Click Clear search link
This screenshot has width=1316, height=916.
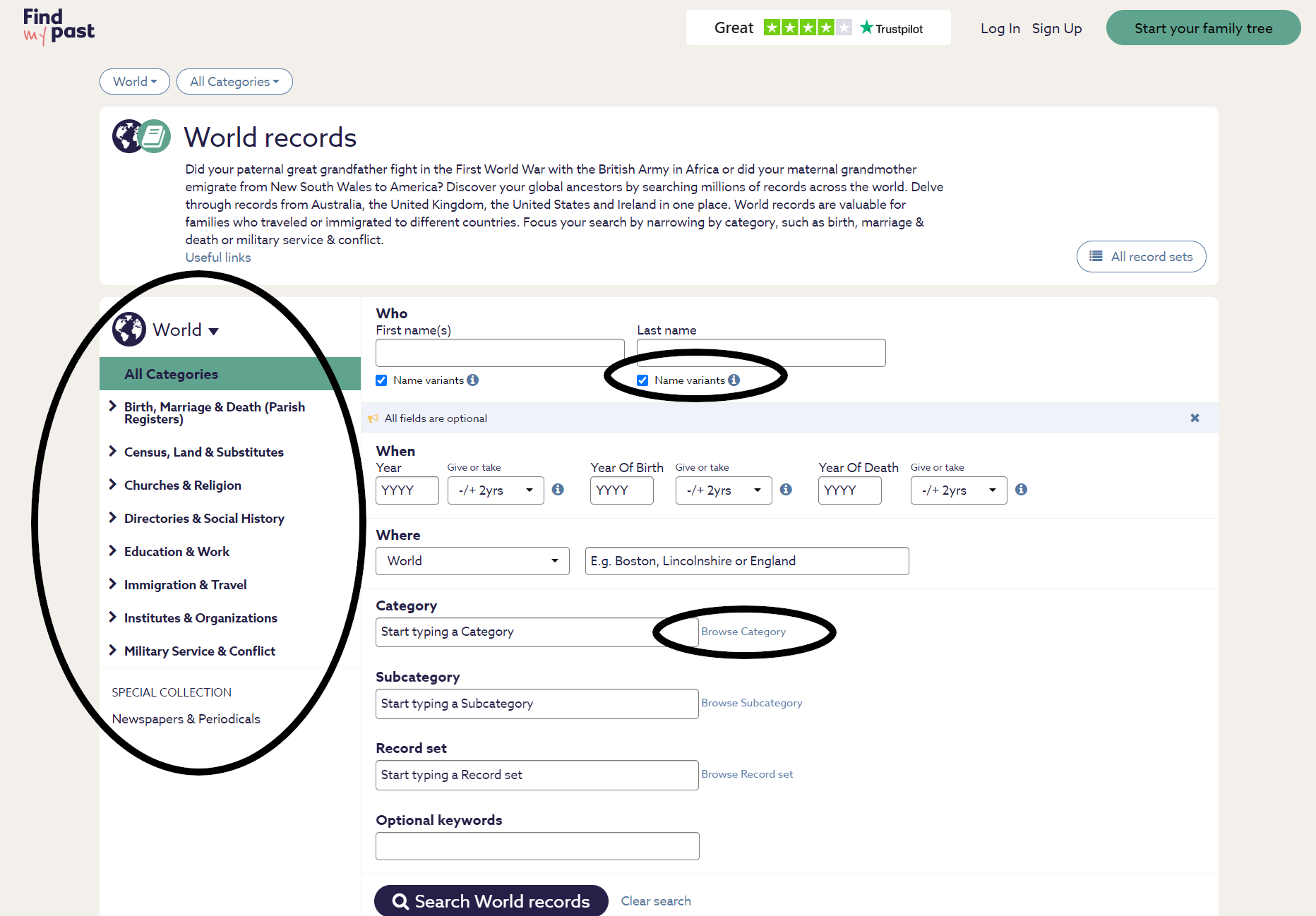point(656,901)
